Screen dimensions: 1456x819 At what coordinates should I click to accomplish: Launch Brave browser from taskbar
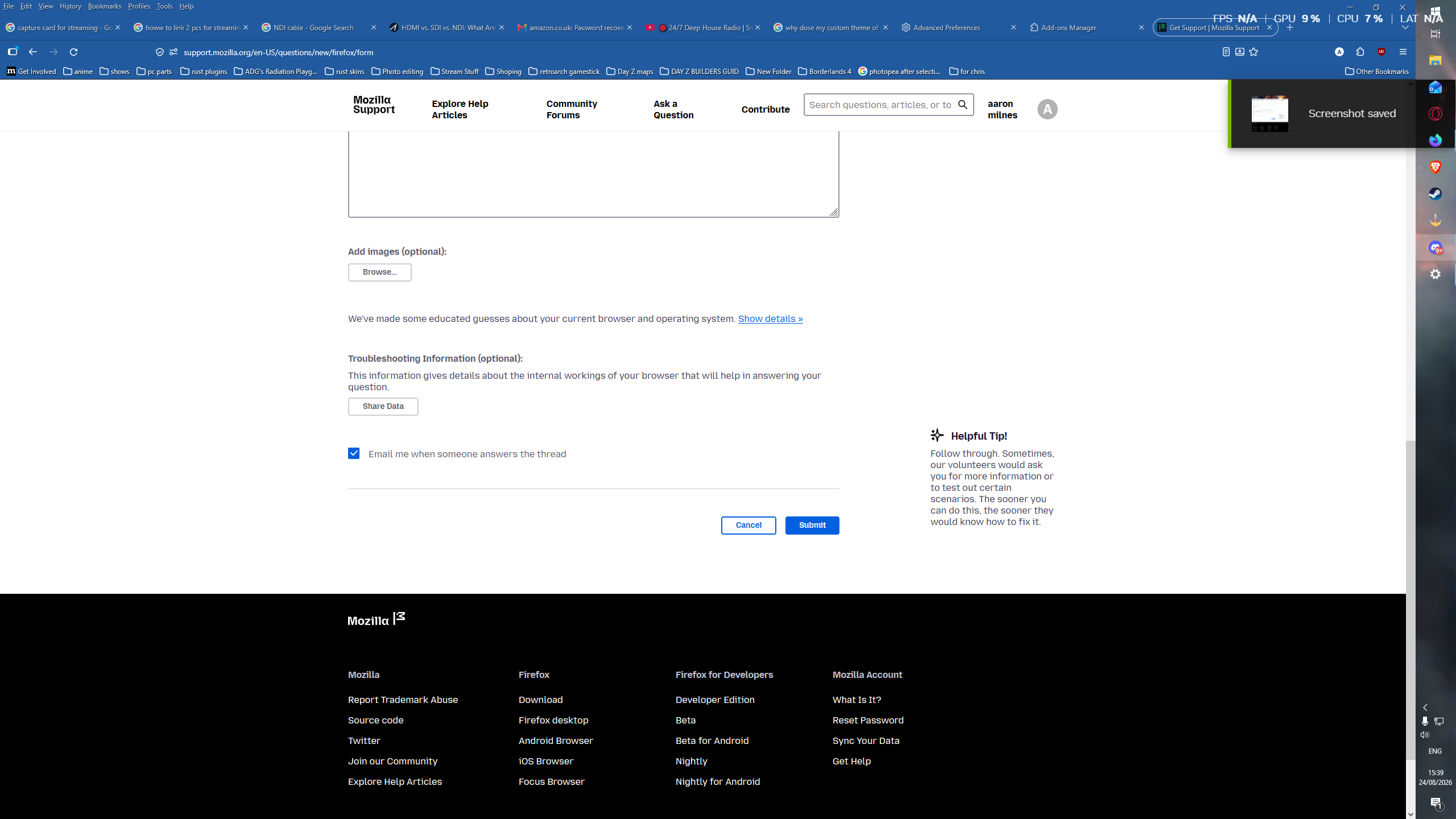[1435, 167]
